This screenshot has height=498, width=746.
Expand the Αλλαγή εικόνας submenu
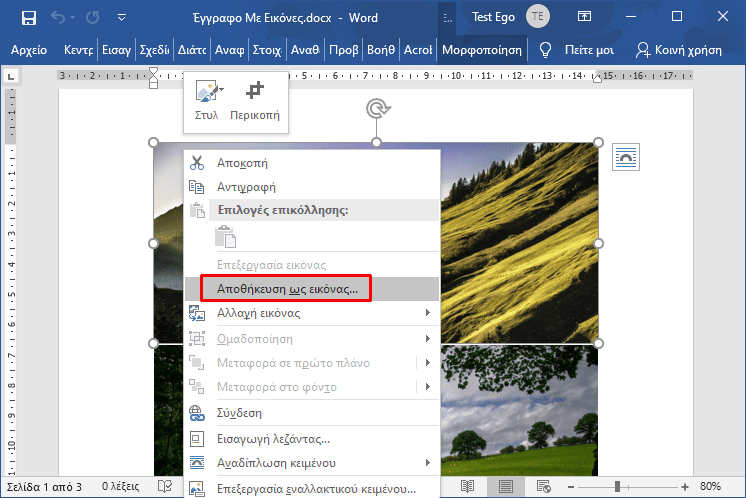pyautogui.click(x=312, y=313)
